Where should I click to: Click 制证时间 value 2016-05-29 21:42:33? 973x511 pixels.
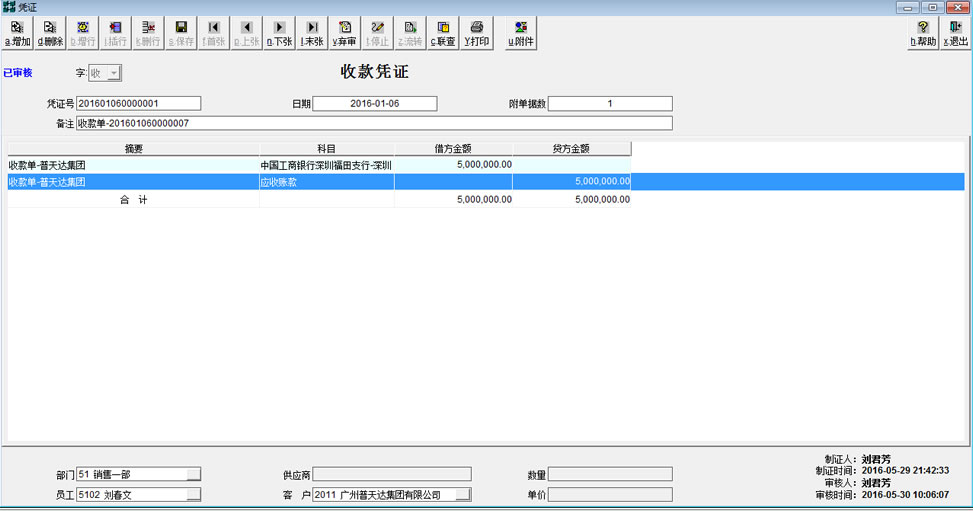905,471
